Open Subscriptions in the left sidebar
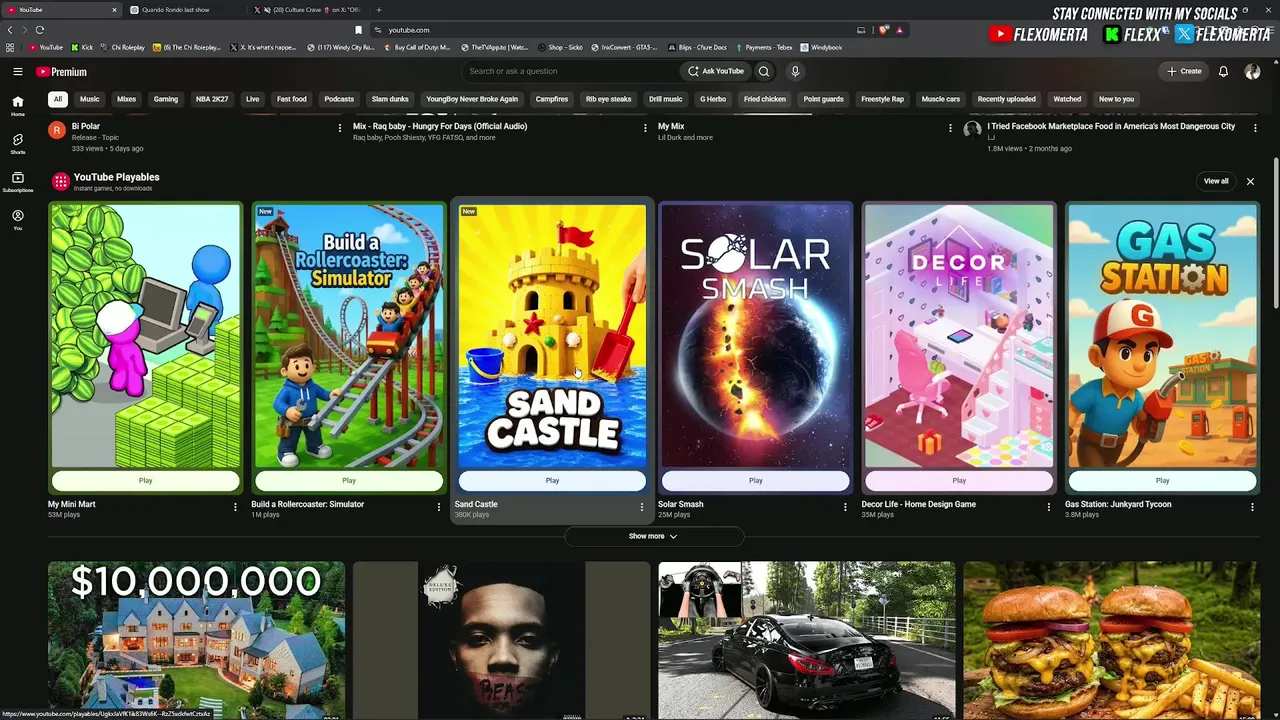The height and width of the screenshot is (720, 1280). [x=17, y=182]
